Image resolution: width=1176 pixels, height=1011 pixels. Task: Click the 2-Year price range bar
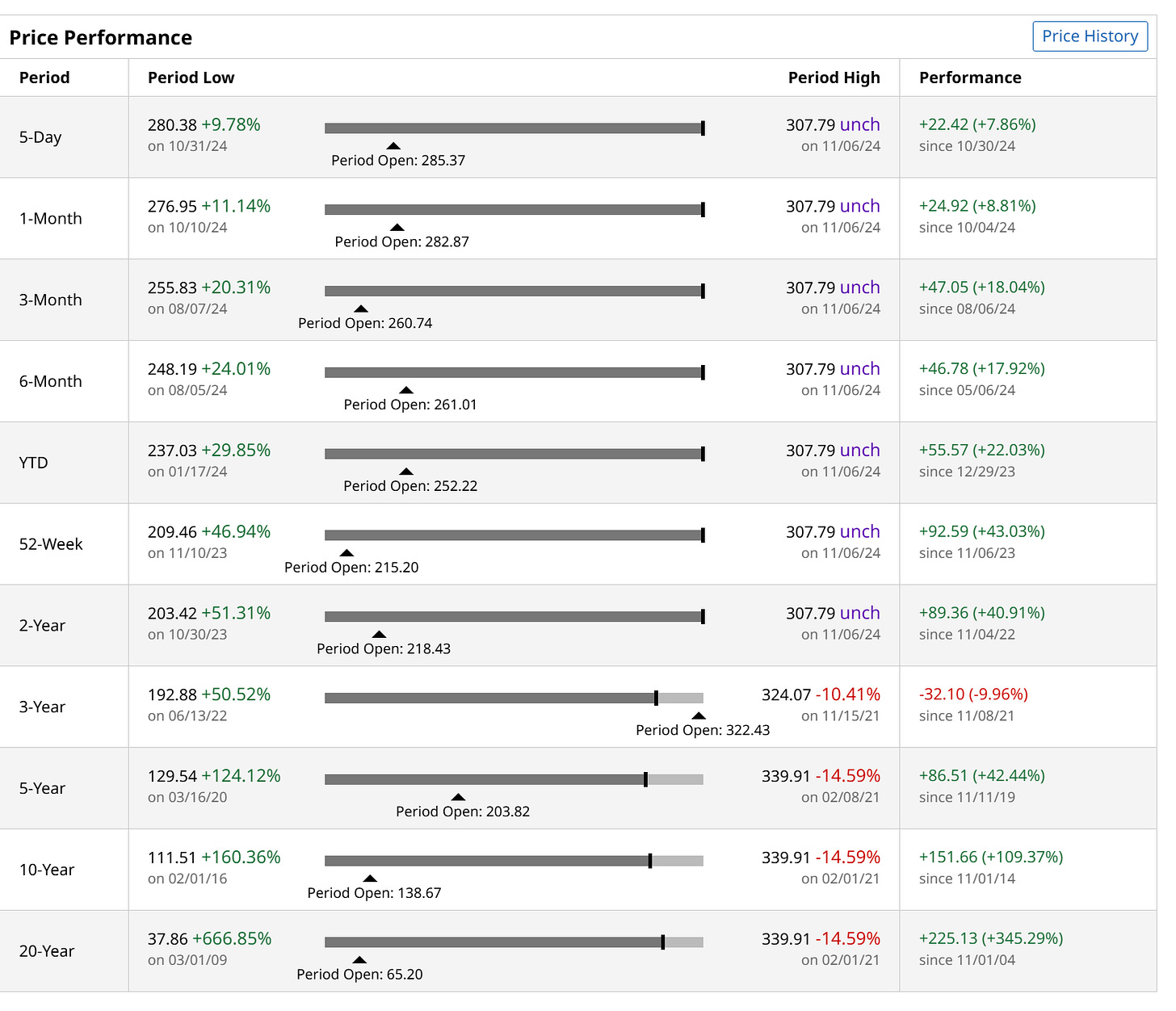[x=514, y=617]
